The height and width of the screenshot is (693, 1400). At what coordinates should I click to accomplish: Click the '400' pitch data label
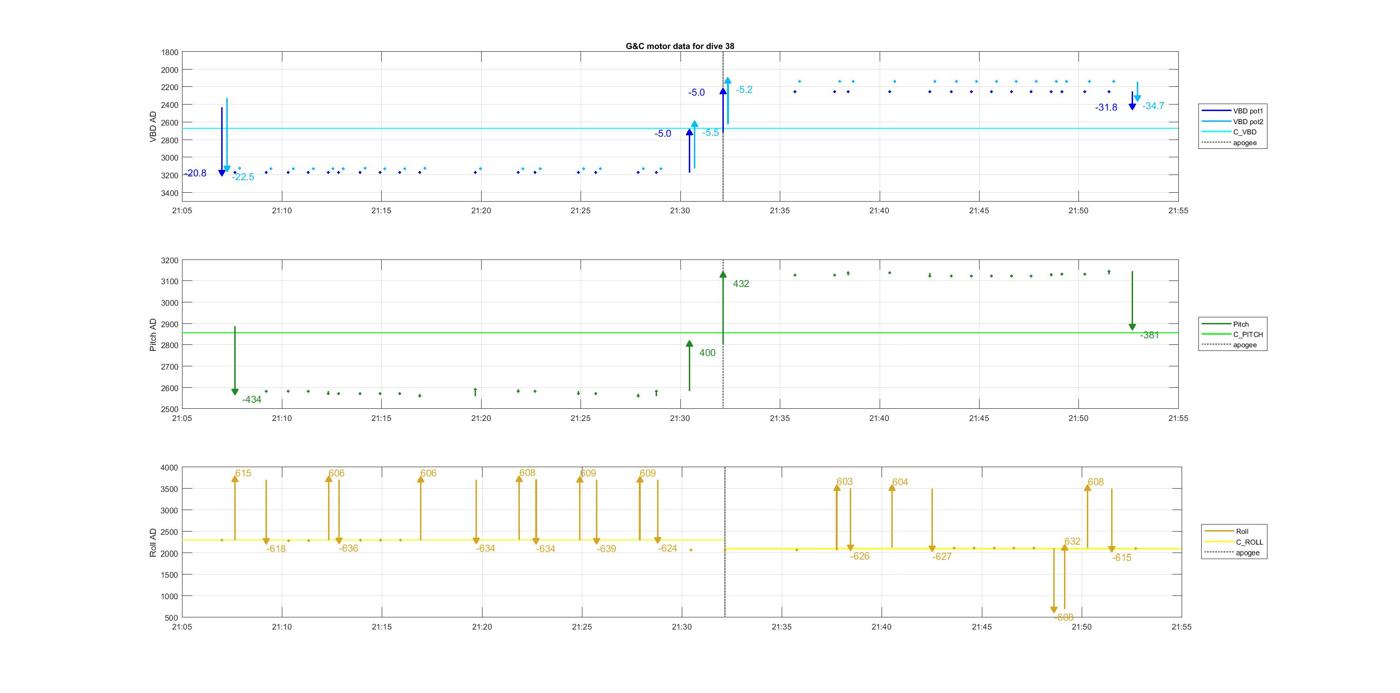pyautogui.click(x=707, y=353)
